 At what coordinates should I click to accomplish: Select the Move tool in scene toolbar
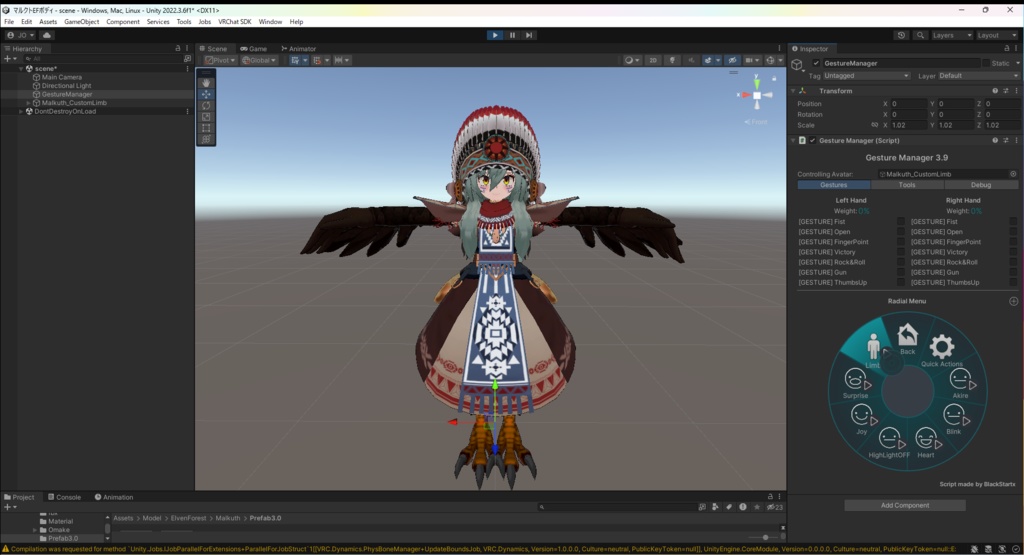(206, 94)
